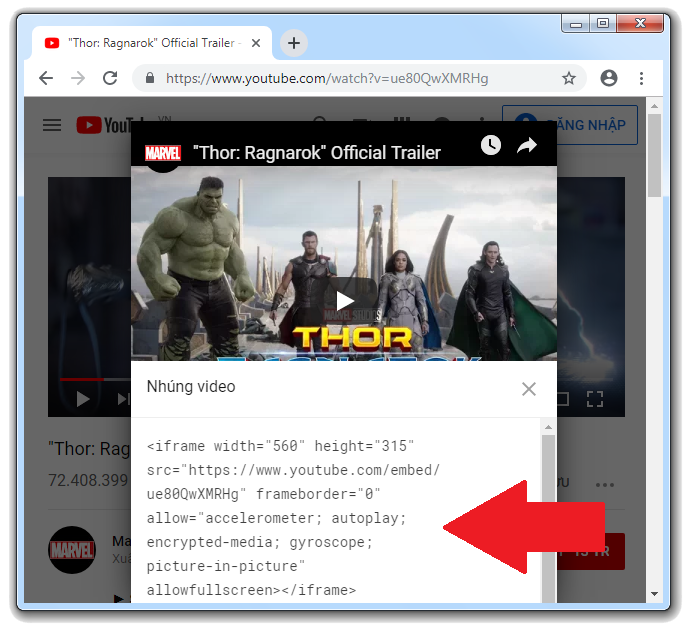
Task: Open the Chrome three-dot menu
Action: (641, 78)
